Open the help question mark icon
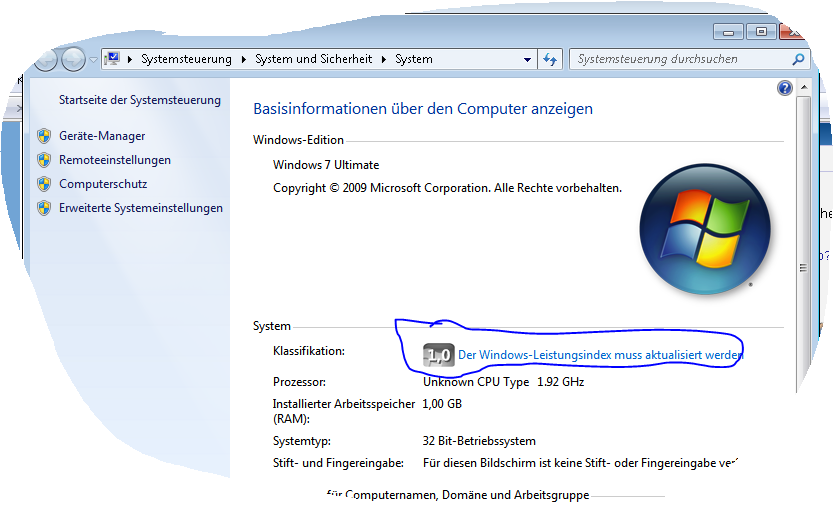 click(x=785, y=88)
